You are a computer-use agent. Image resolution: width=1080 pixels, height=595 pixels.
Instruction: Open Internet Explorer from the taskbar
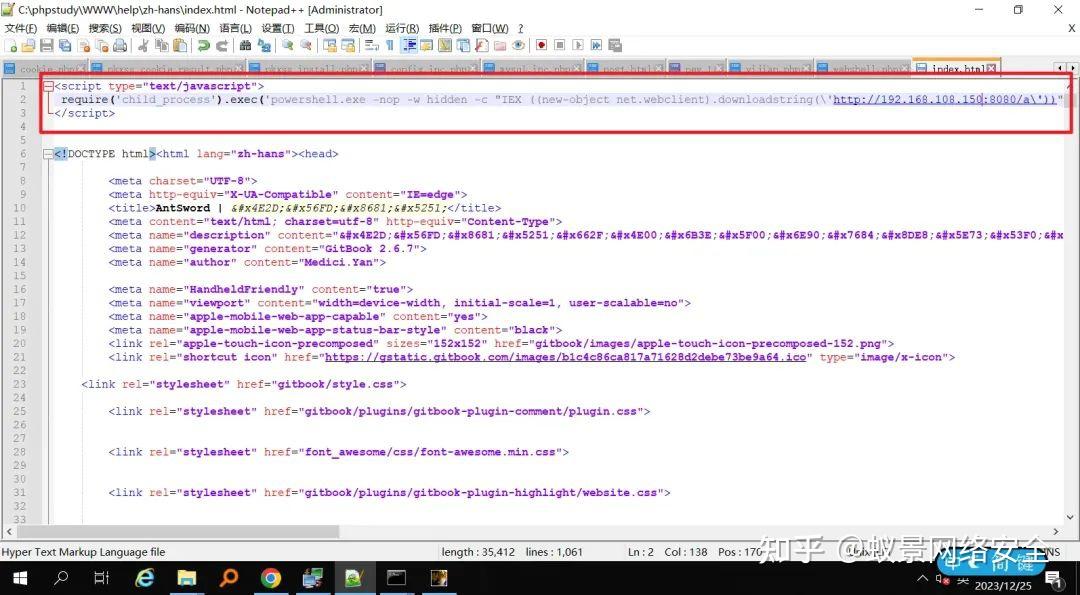145,577
